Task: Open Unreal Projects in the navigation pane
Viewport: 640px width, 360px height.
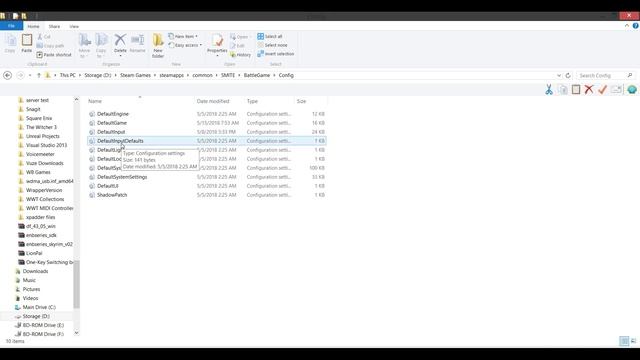Action: (x=42, y=136)
